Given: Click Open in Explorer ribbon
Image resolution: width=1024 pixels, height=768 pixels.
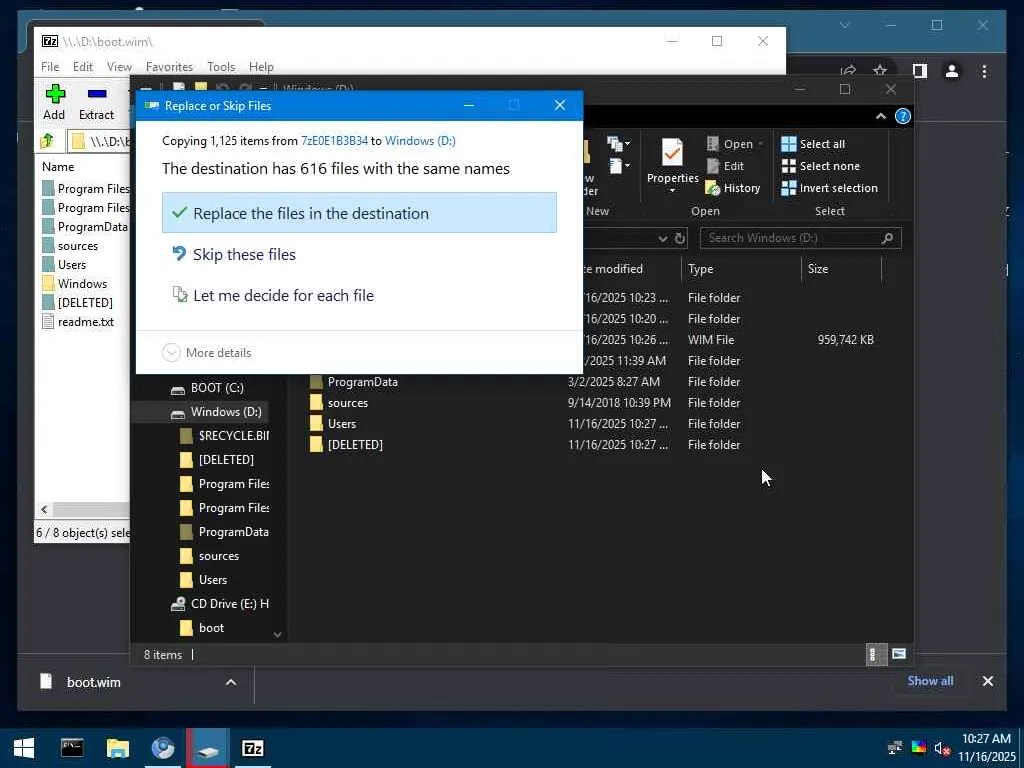Looking at the screenshot, I should pos(734,144).
